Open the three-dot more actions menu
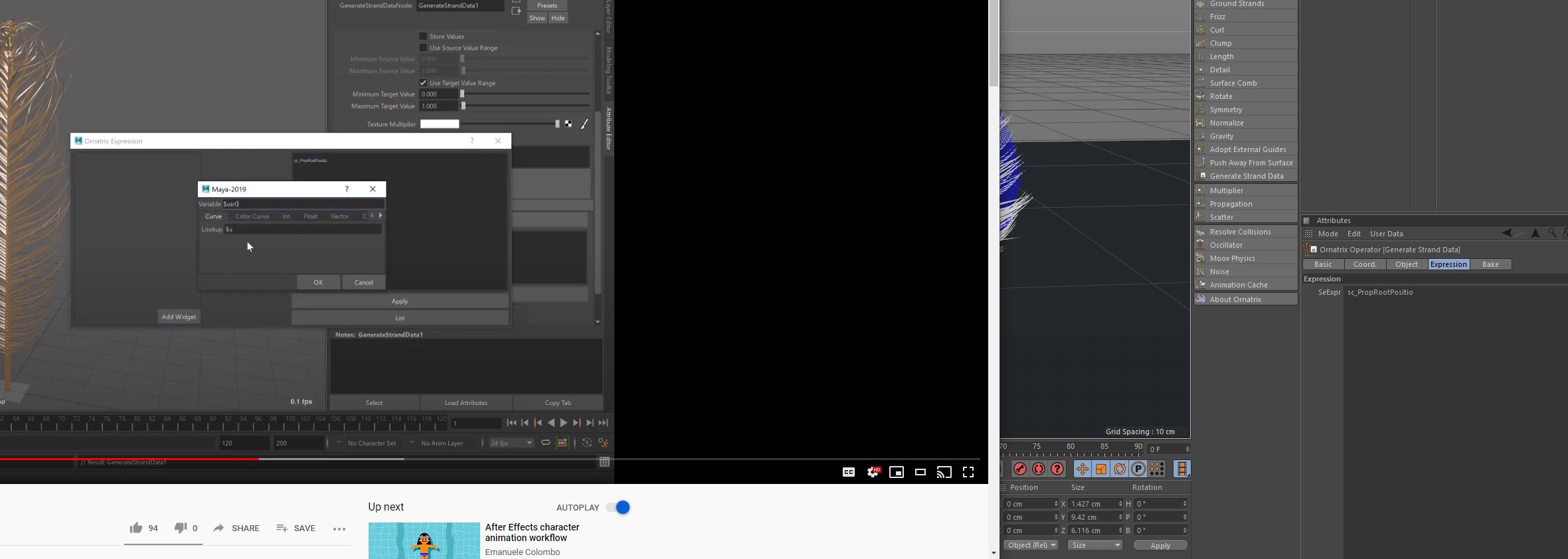 point(339,528)
